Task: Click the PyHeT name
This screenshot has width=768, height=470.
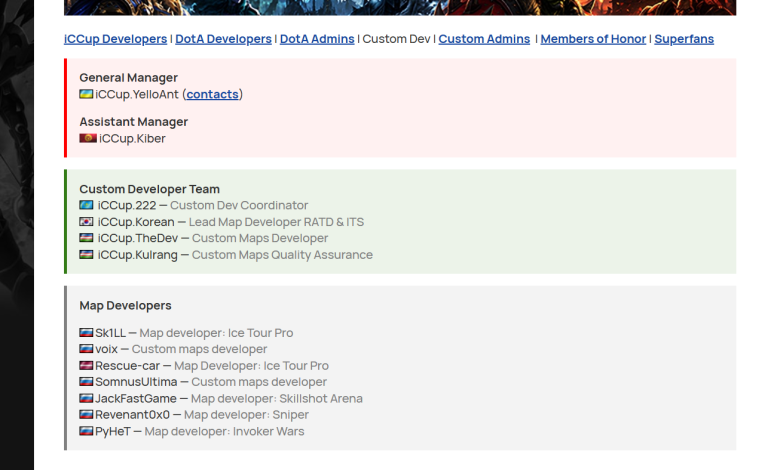Action: point(113,431)
